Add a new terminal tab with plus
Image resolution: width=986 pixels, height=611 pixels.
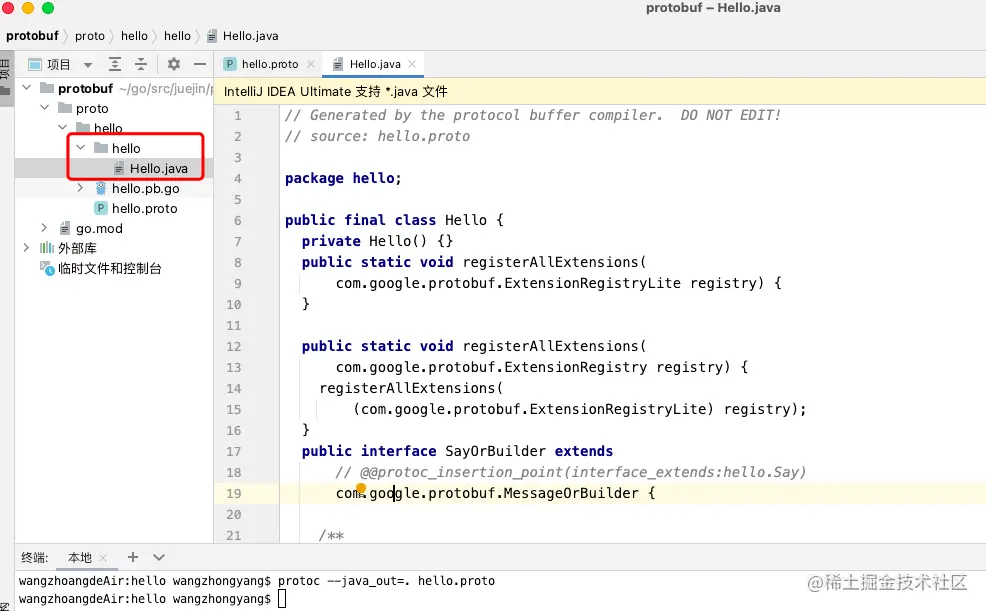click(x=133, y=557)
